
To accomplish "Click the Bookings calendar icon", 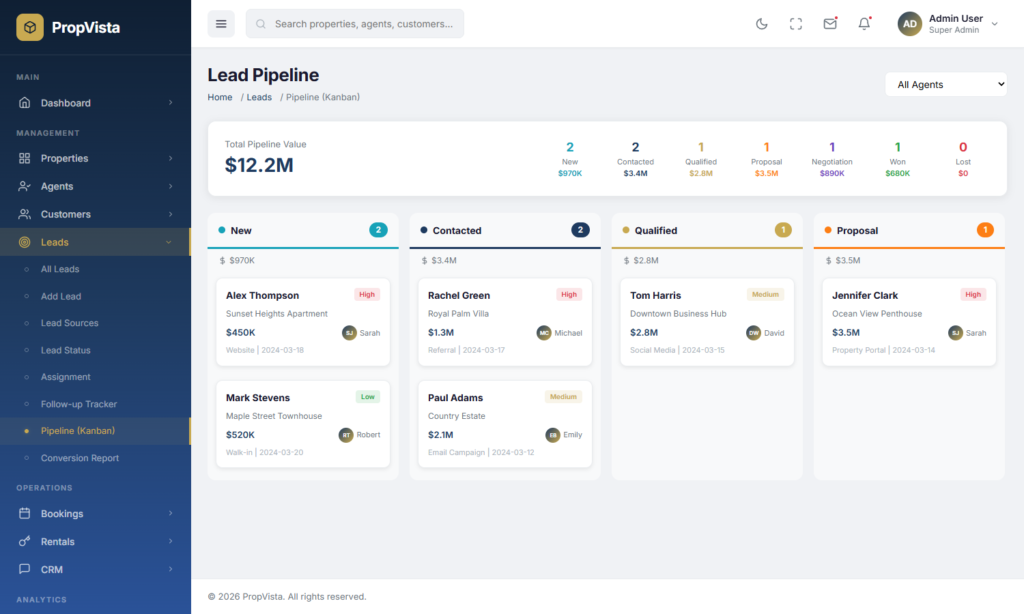I will pos(24,513).
